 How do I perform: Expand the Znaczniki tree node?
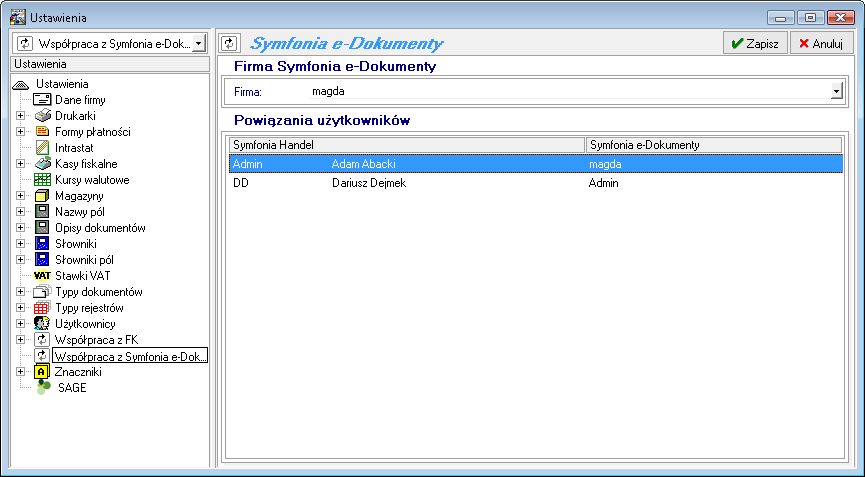point(20,372)
